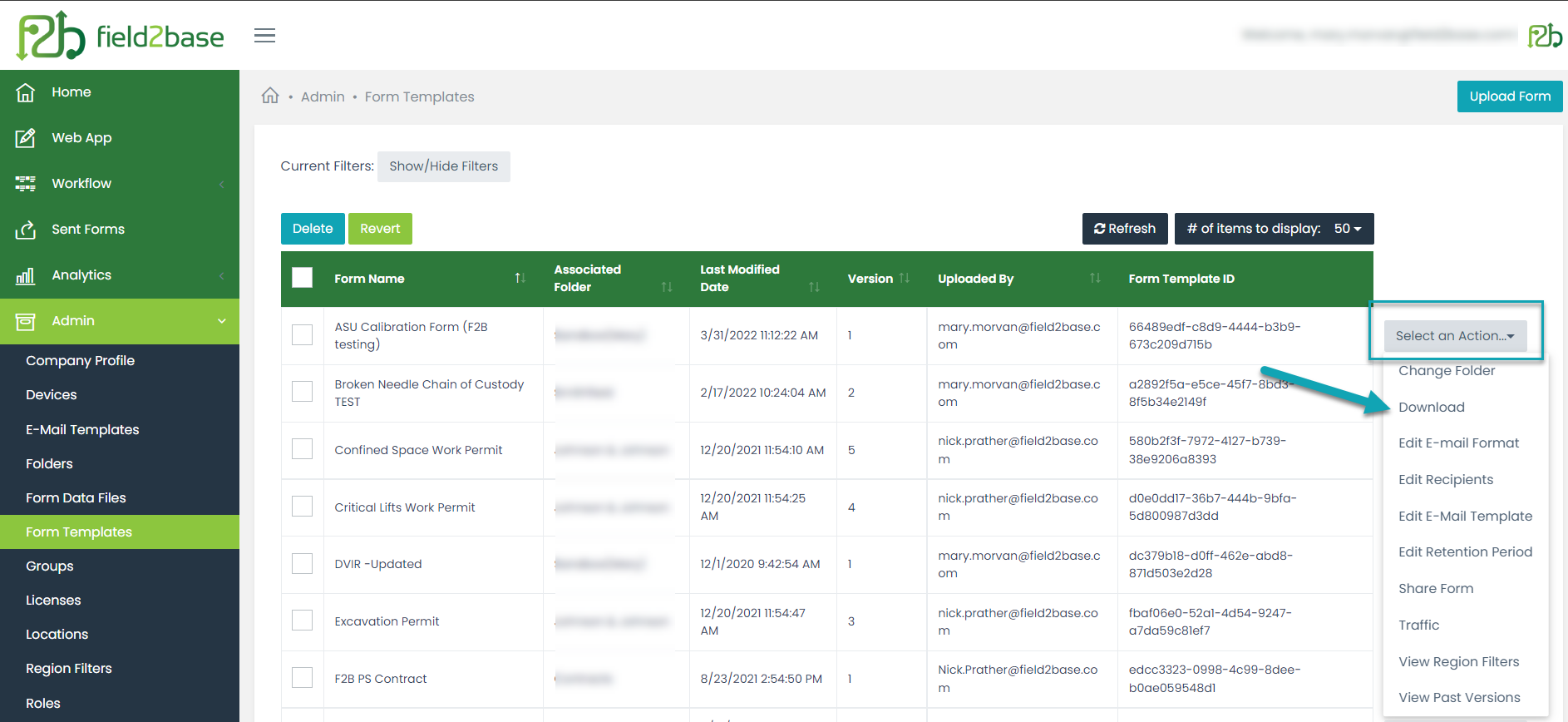Click the Confined Space Work Permit name

(418, 450)
